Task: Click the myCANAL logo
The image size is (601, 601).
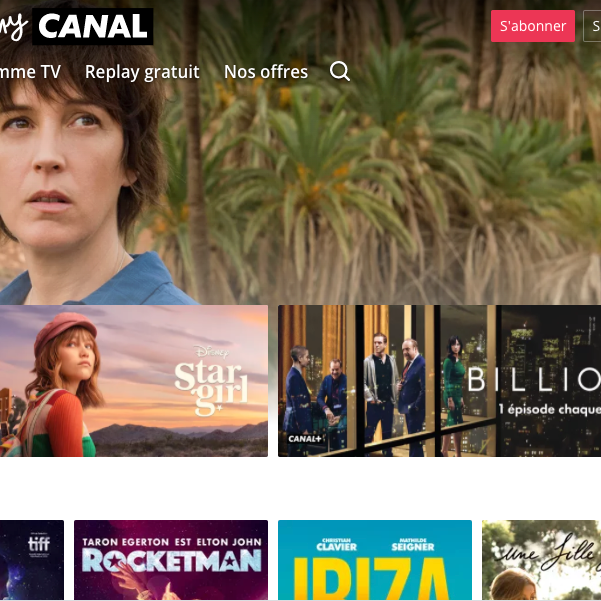Action: [76, 27]
